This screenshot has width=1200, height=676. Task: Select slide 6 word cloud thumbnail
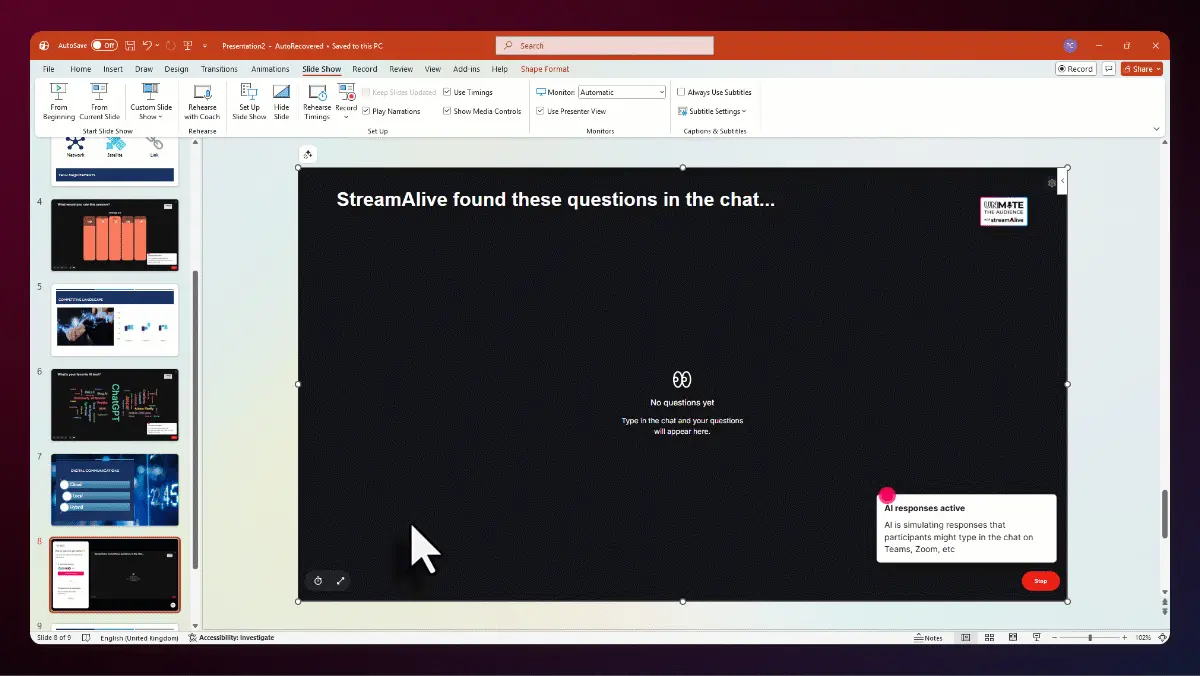pyautogui.click(x=114, y=405)
